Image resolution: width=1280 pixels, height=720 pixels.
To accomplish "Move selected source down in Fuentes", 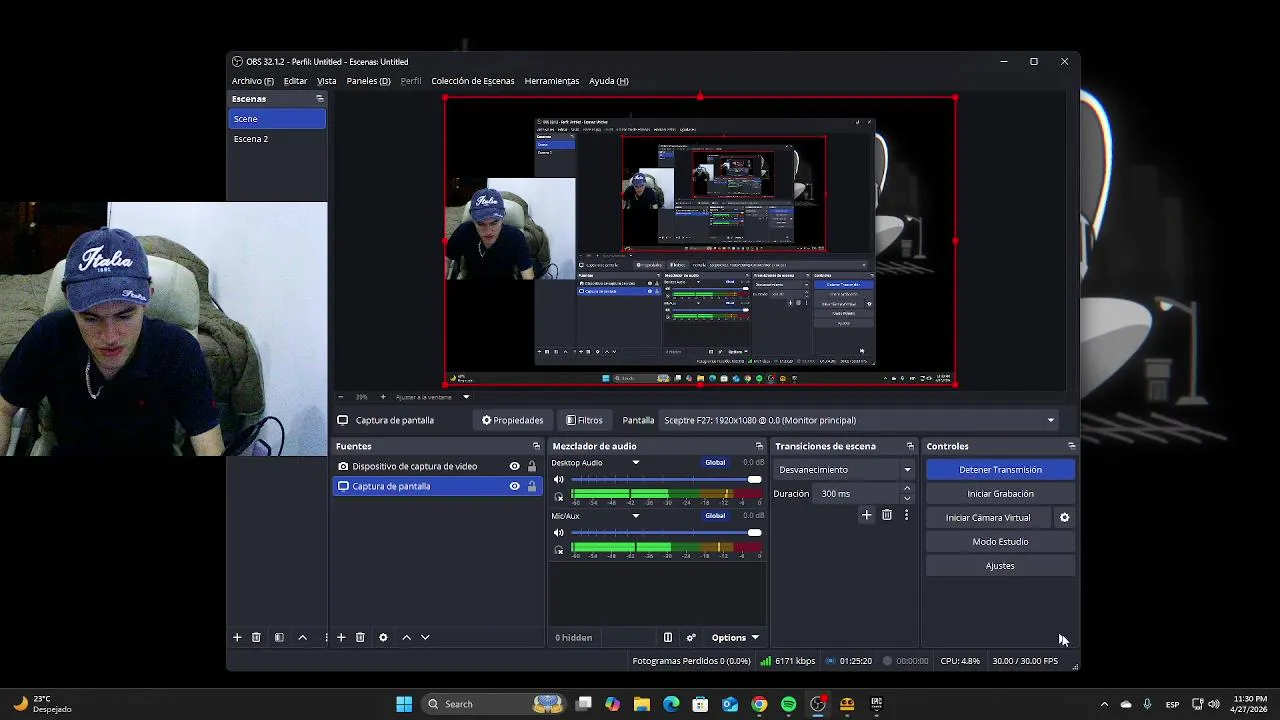I will 425,637.
